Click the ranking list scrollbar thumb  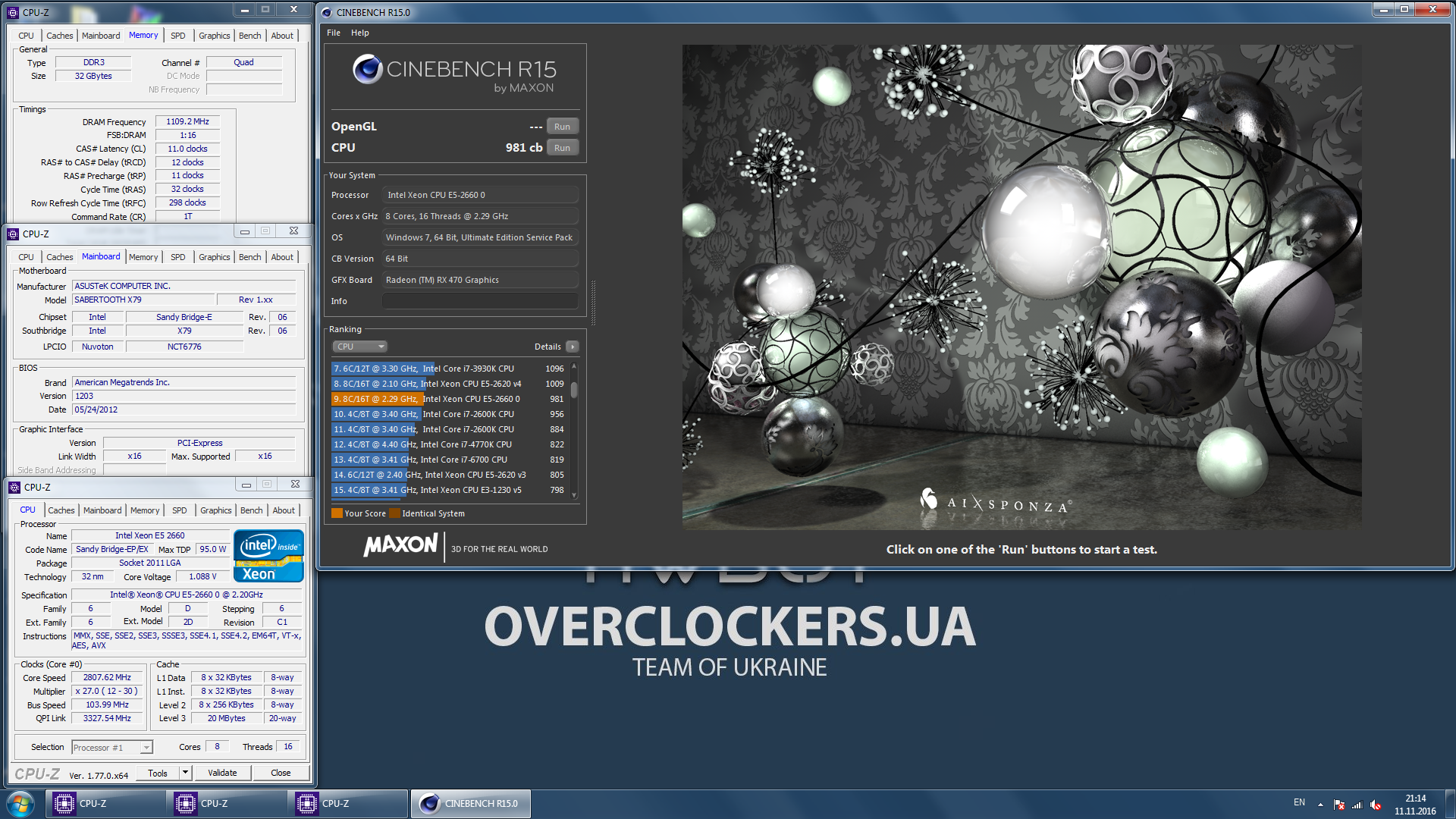(574, 389)
